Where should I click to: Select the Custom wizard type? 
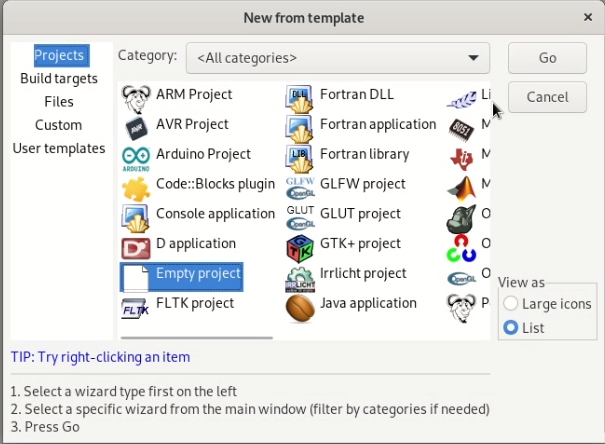point(59,125)
